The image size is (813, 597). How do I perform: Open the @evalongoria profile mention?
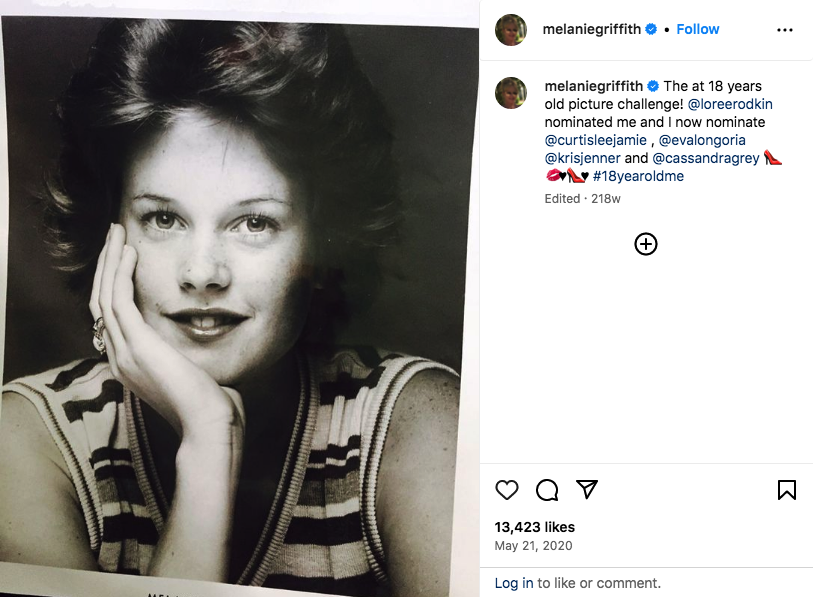701,140
